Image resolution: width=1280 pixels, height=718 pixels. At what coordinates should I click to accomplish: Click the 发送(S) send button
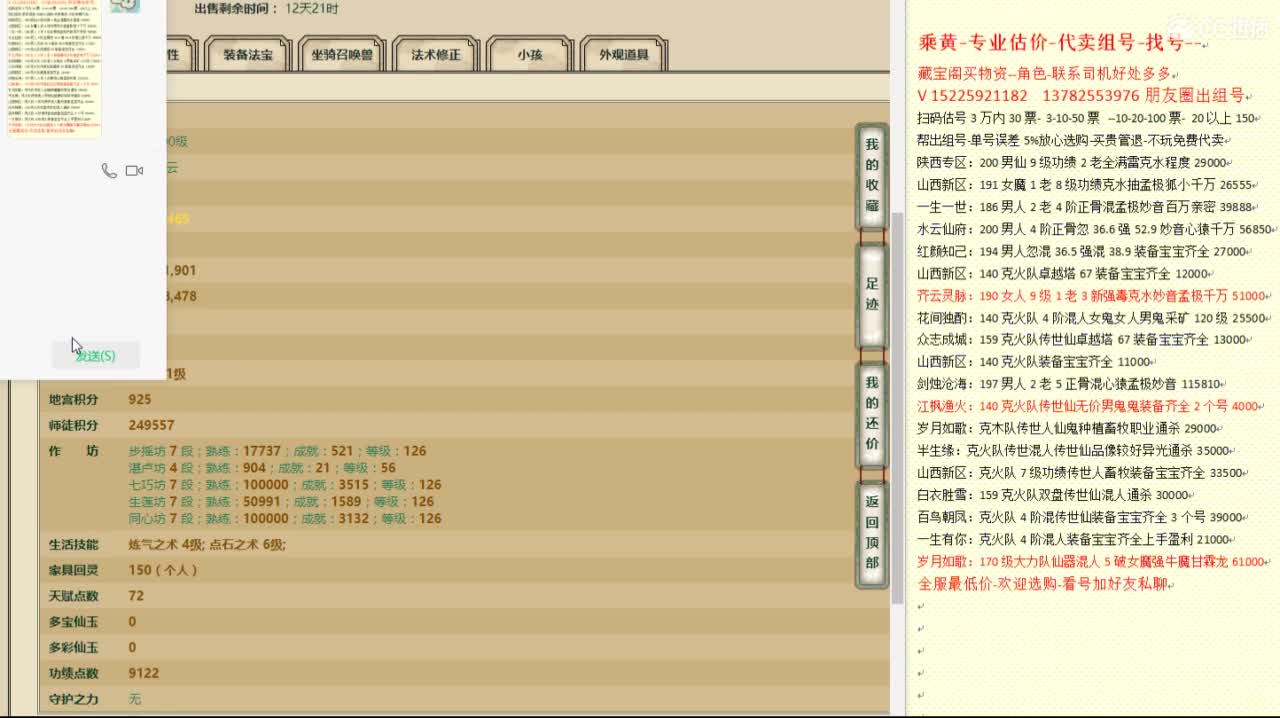click(x=95, y=355)
